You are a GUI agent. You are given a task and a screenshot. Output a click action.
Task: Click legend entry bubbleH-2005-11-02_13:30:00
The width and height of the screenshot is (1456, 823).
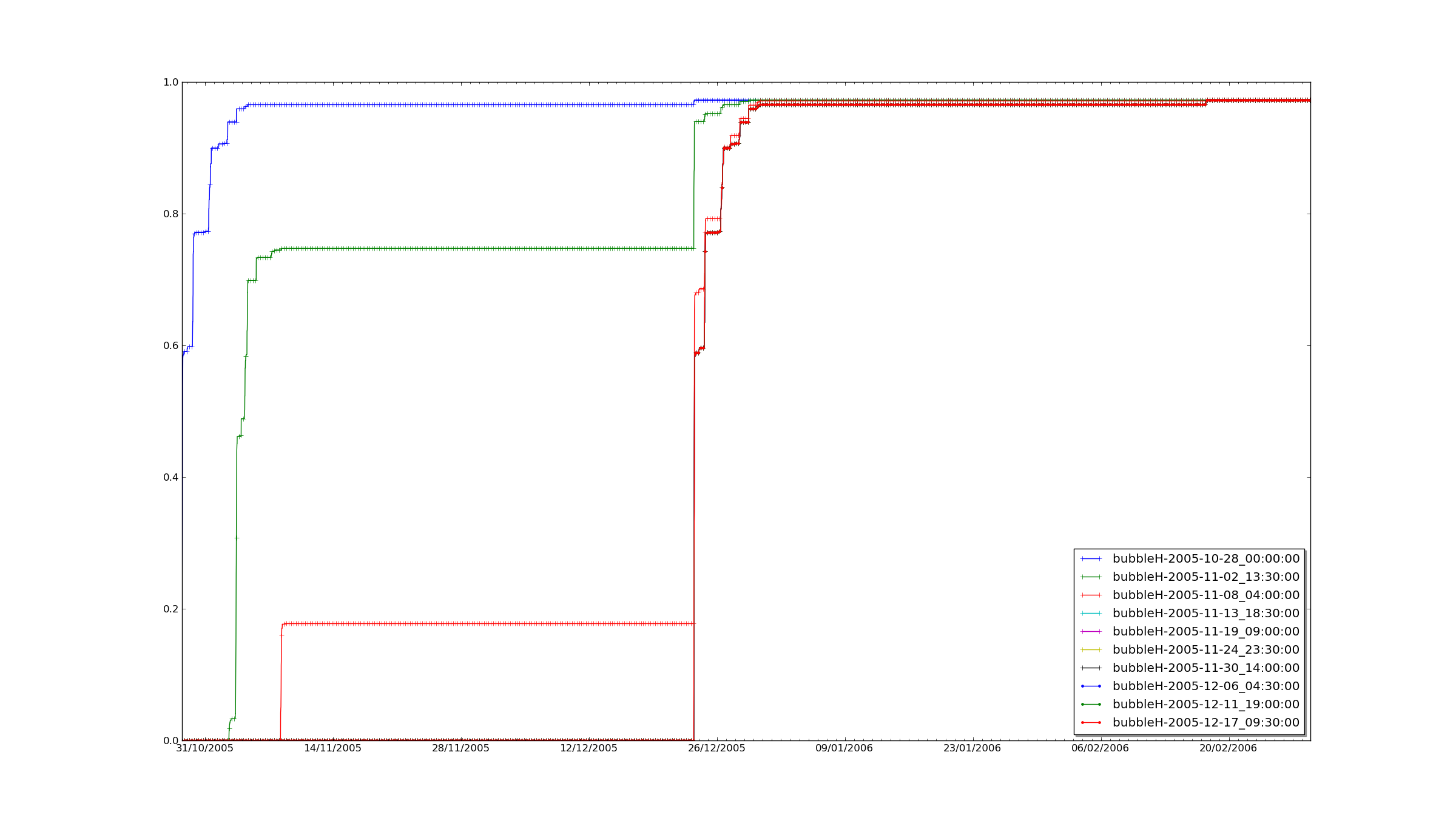pos(1205,577)
